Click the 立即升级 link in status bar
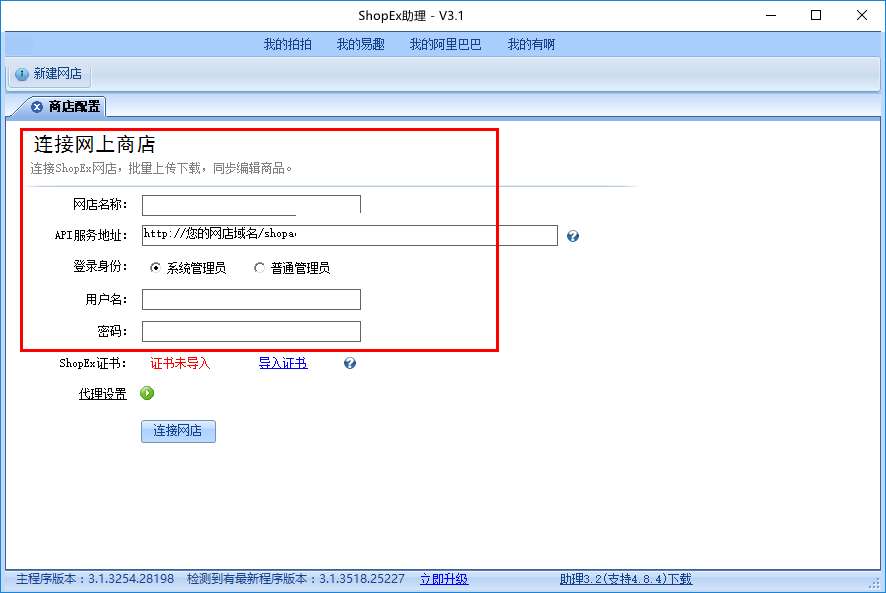 [444, 579]
